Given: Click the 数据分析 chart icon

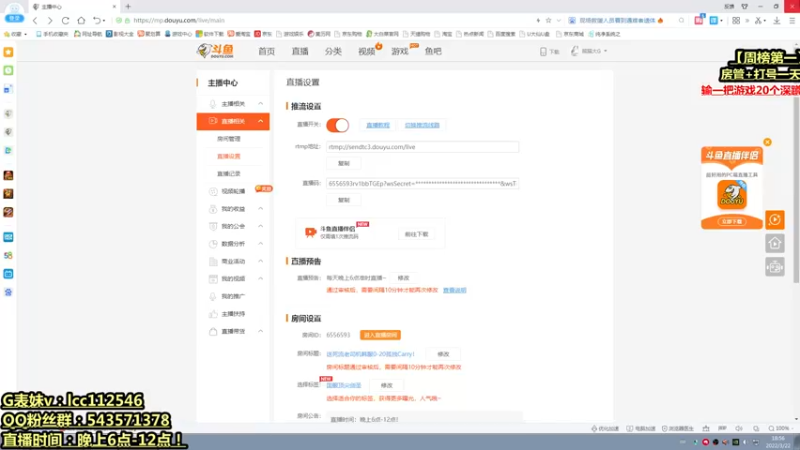Looking at the screenshot, I should click(213, 244).
